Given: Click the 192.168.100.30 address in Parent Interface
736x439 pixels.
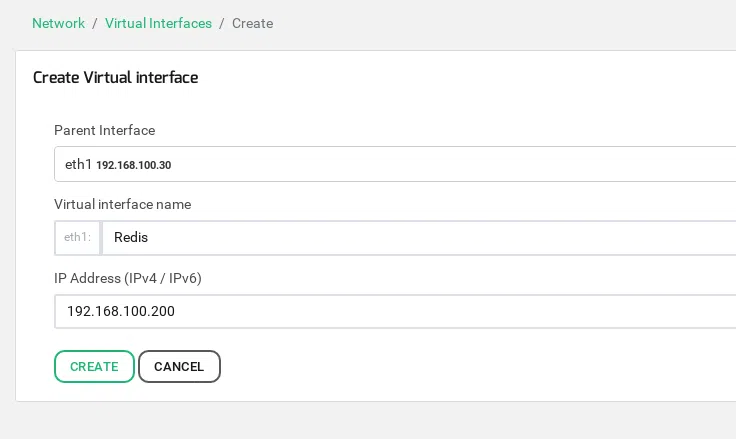Looking at the screenshot, I should pyautogui.click(x=133, y=165).
